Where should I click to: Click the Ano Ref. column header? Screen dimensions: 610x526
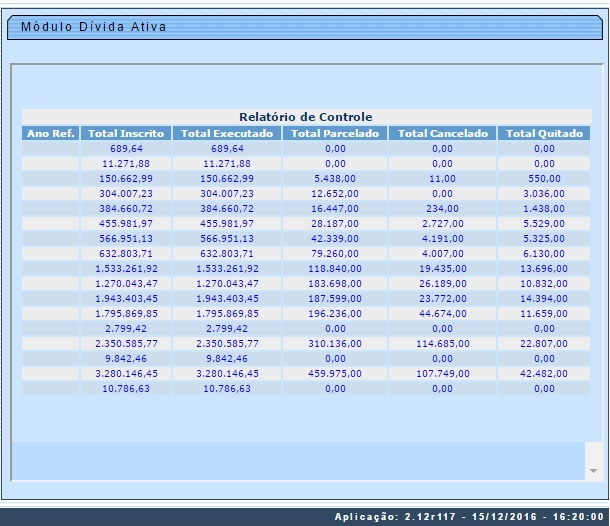coord(51,133)
